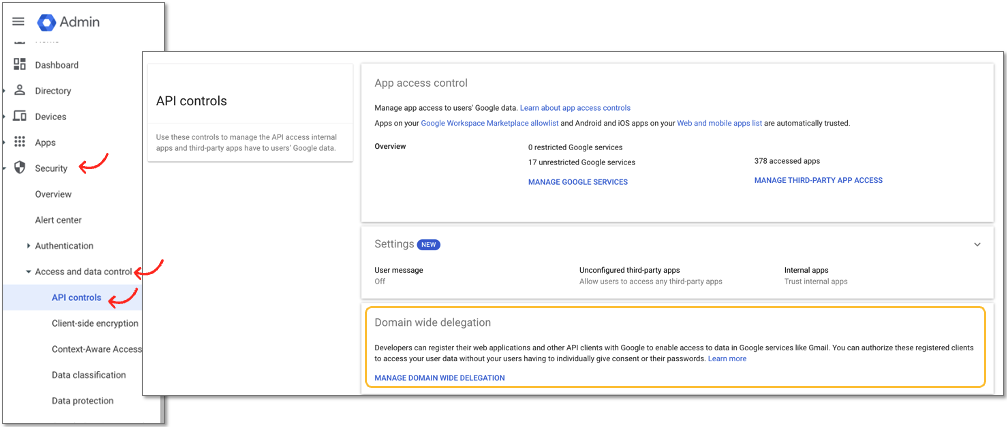Open Client-side encryption
Viewport: 1007px width, 427px height.
tap(94, 323)
